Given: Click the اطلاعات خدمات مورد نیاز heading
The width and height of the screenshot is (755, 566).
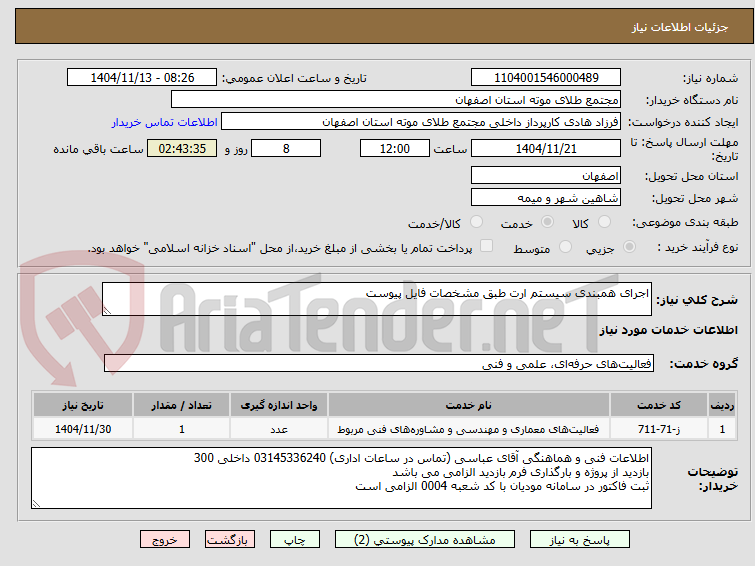Looking at the screenshot, I should (668, 330).
